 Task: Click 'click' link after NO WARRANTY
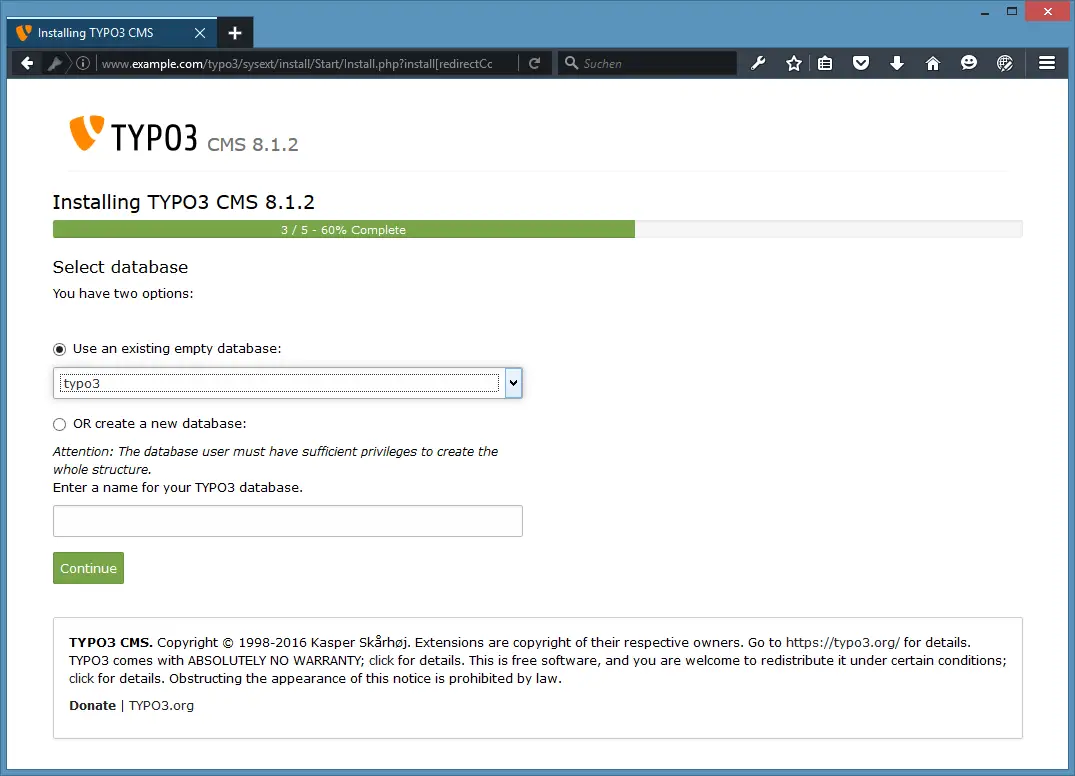[x=381, y=660]
